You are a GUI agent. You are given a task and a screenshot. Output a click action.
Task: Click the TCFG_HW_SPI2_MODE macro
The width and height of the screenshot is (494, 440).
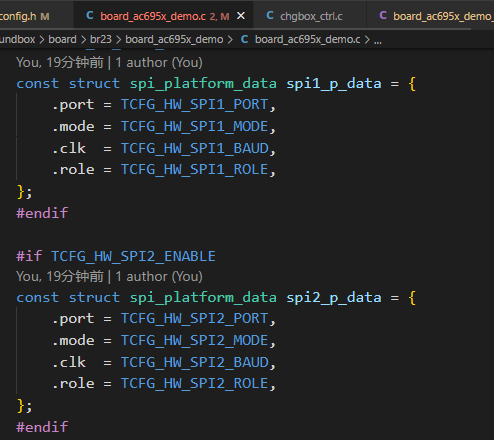[194, 341]
